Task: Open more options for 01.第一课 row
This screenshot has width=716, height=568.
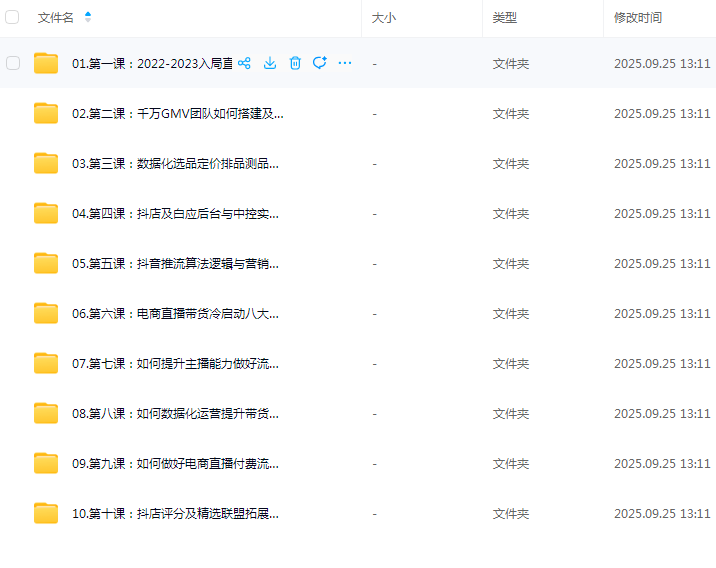Action: [345, 63]
